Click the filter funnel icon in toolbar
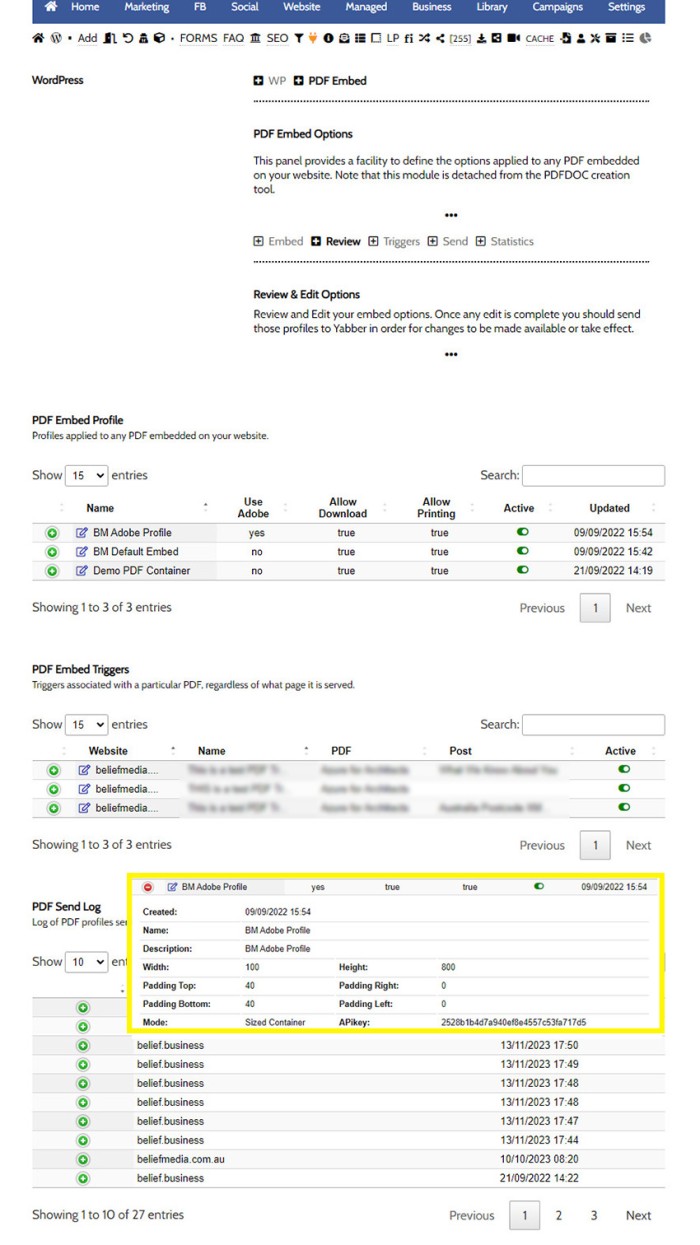 pyautogui.click(x=298, y=38)
